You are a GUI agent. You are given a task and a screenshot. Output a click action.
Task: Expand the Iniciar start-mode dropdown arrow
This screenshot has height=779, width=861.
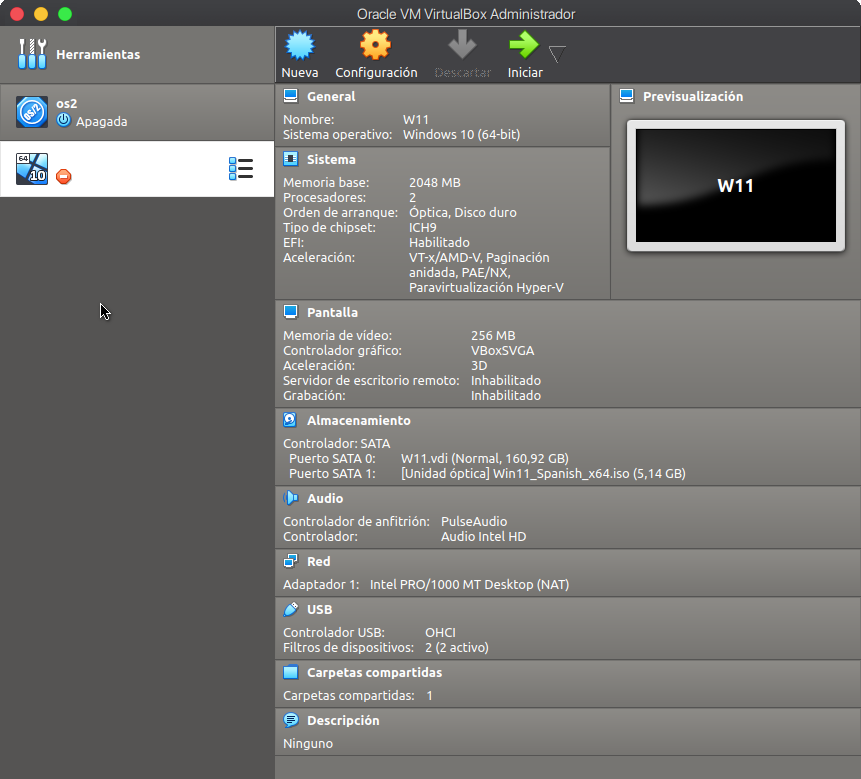[557, 54]
